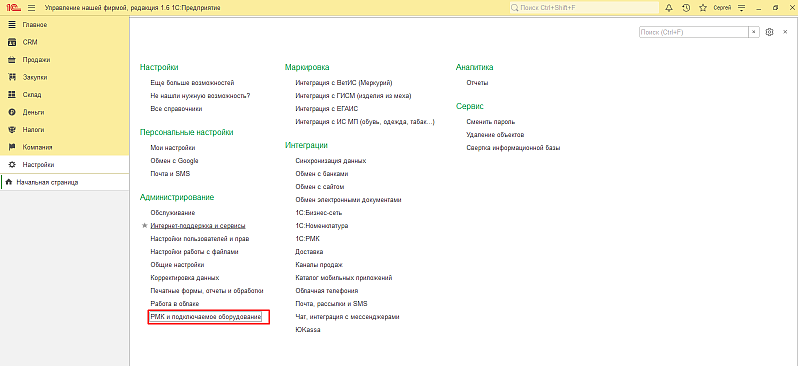Open 1С:РМК integration
The image size is (798, 366).
click(307, 239)
